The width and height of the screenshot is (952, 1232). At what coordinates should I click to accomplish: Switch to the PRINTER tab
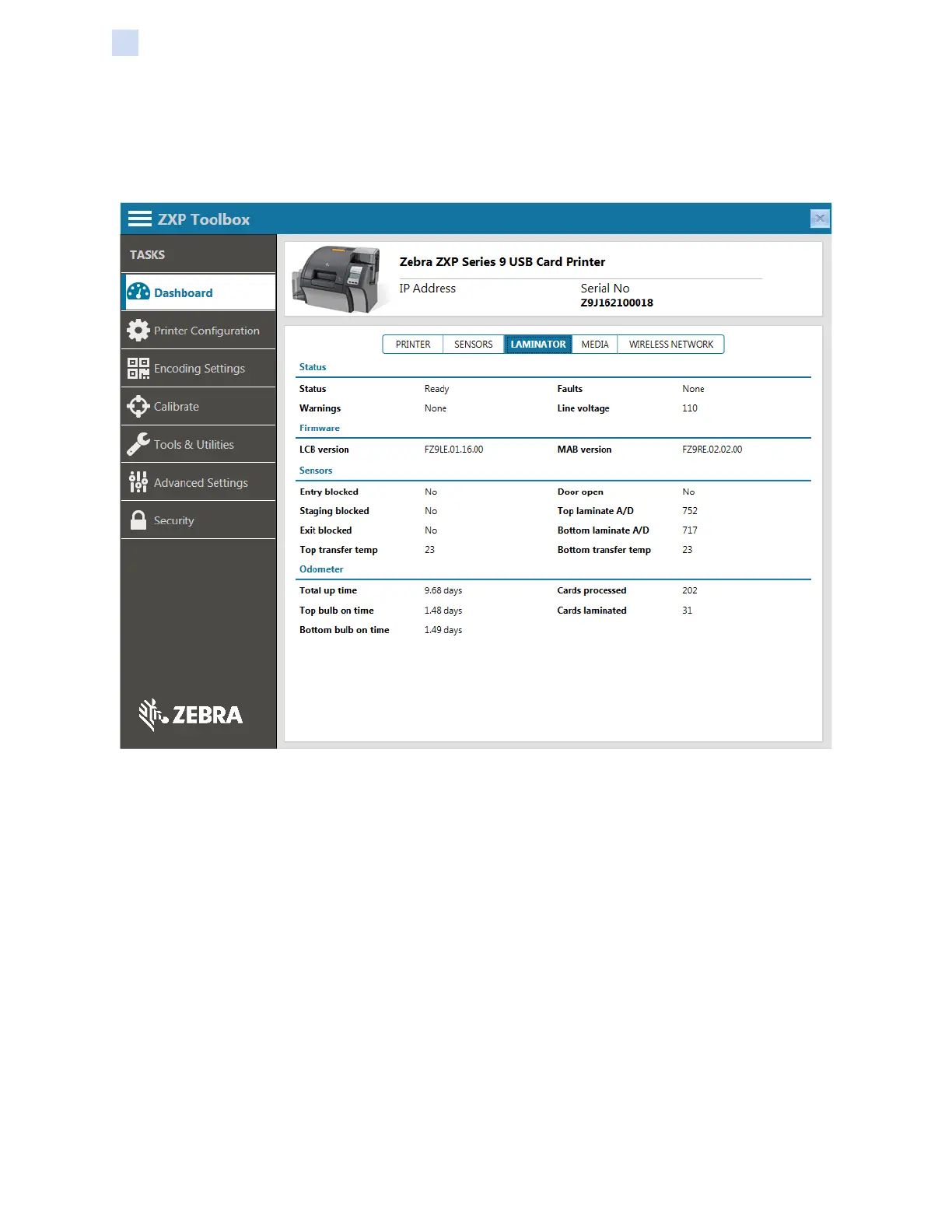click(413, 345)
